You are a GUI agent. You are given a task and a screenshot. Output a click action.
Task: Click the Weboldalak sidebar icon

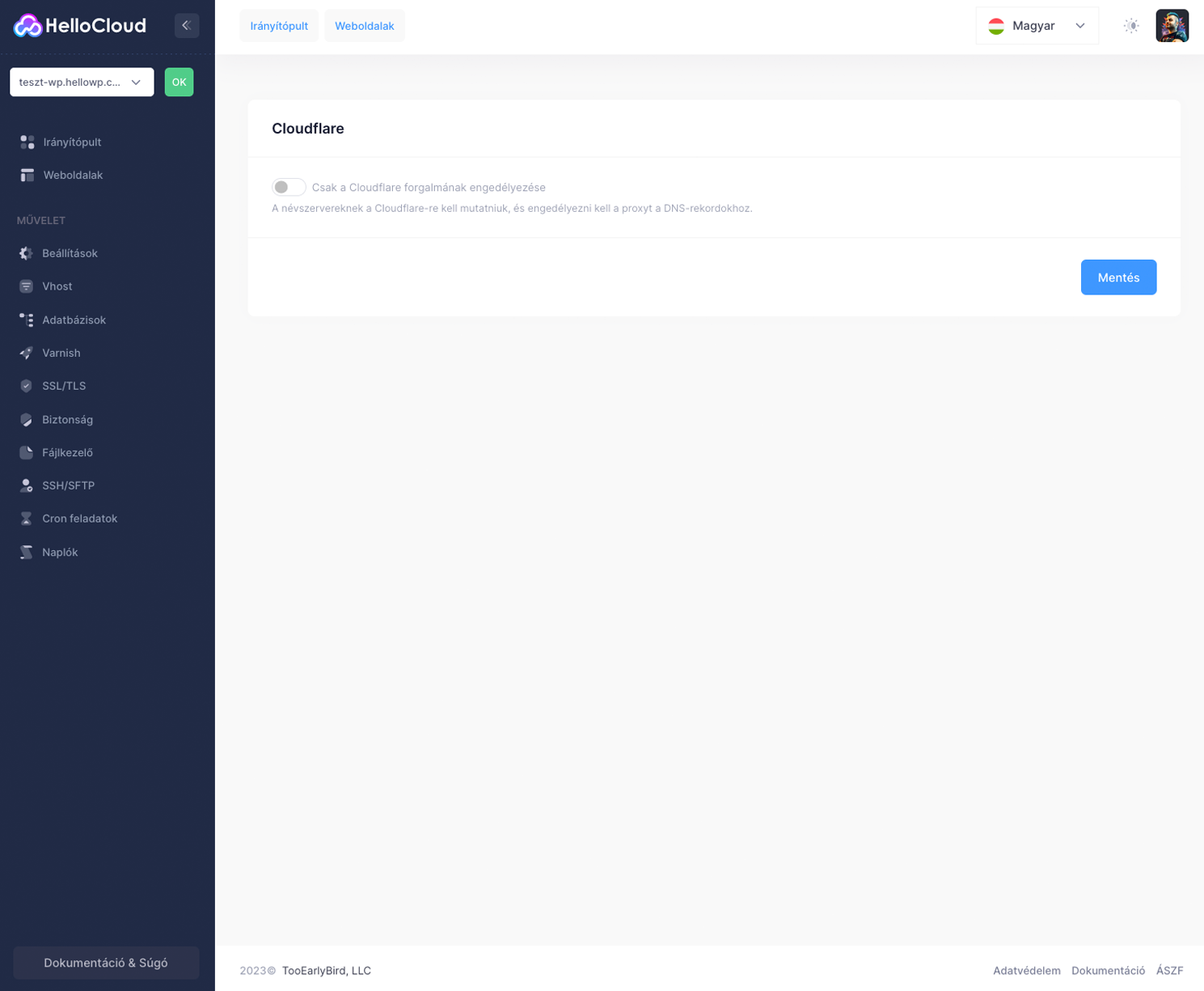tap(27, 176)
